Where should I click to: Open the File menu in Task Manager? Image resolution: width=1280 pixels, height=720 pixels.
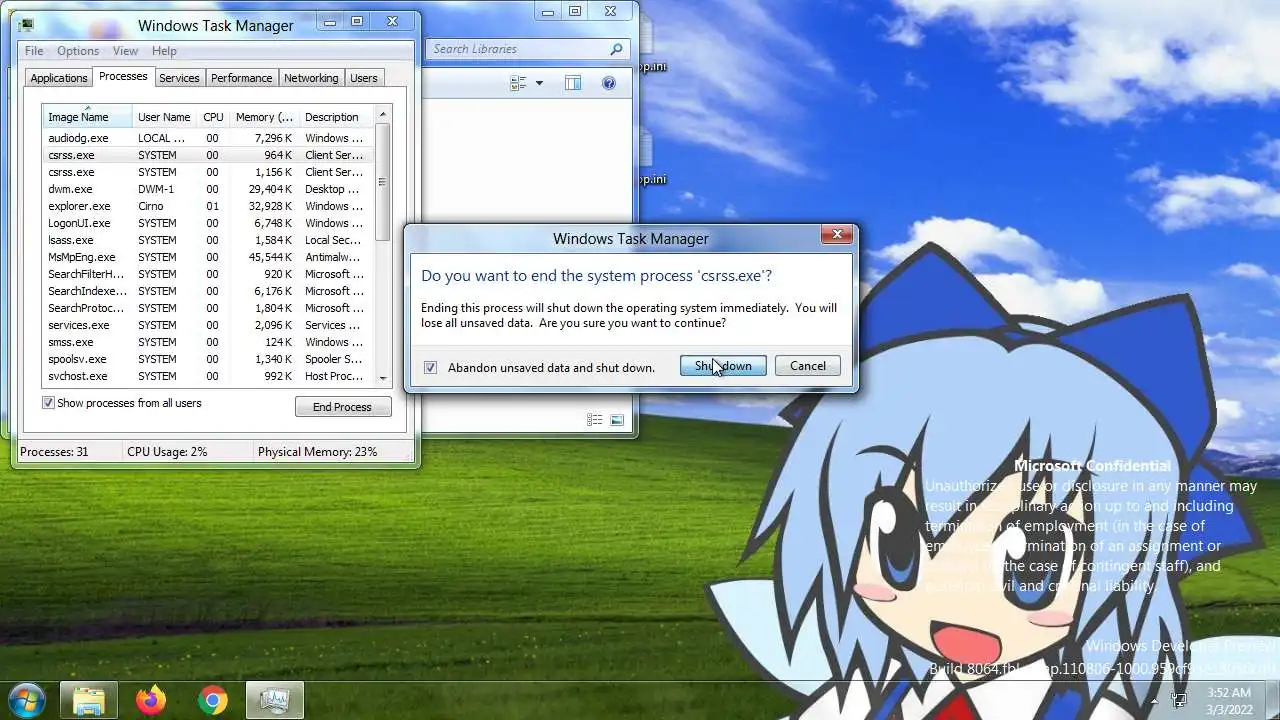[34, 51]
